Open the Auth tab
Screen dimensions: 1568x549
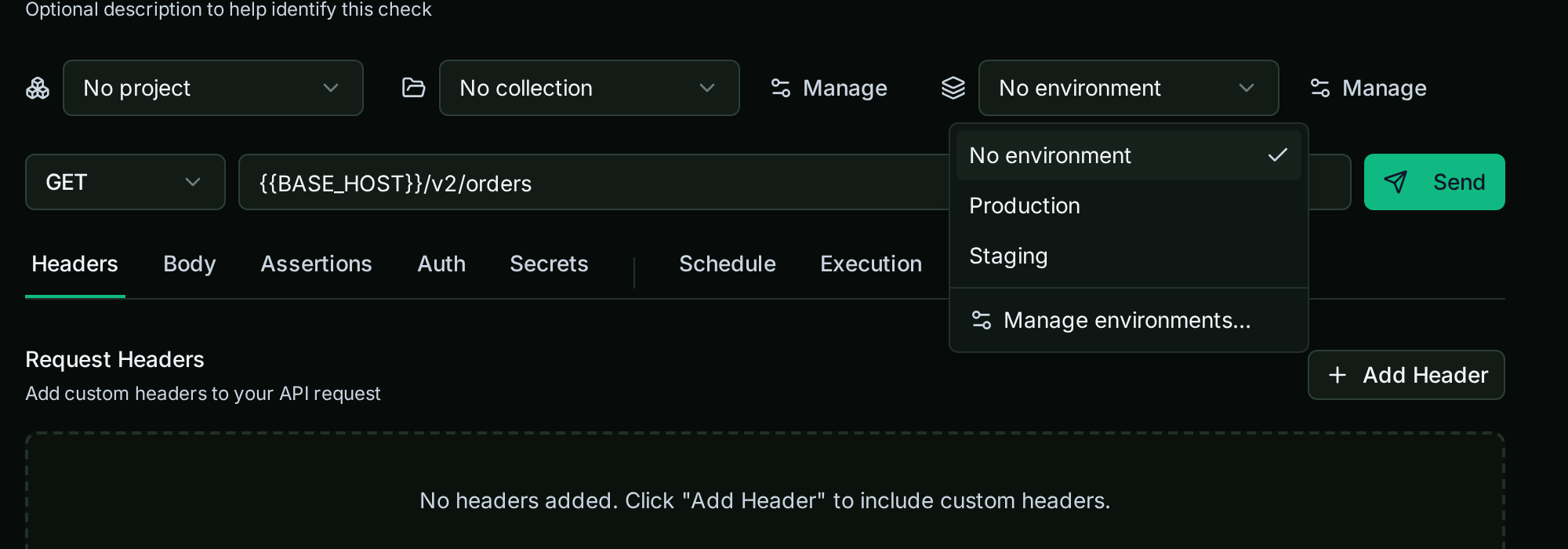click(441, 264)
